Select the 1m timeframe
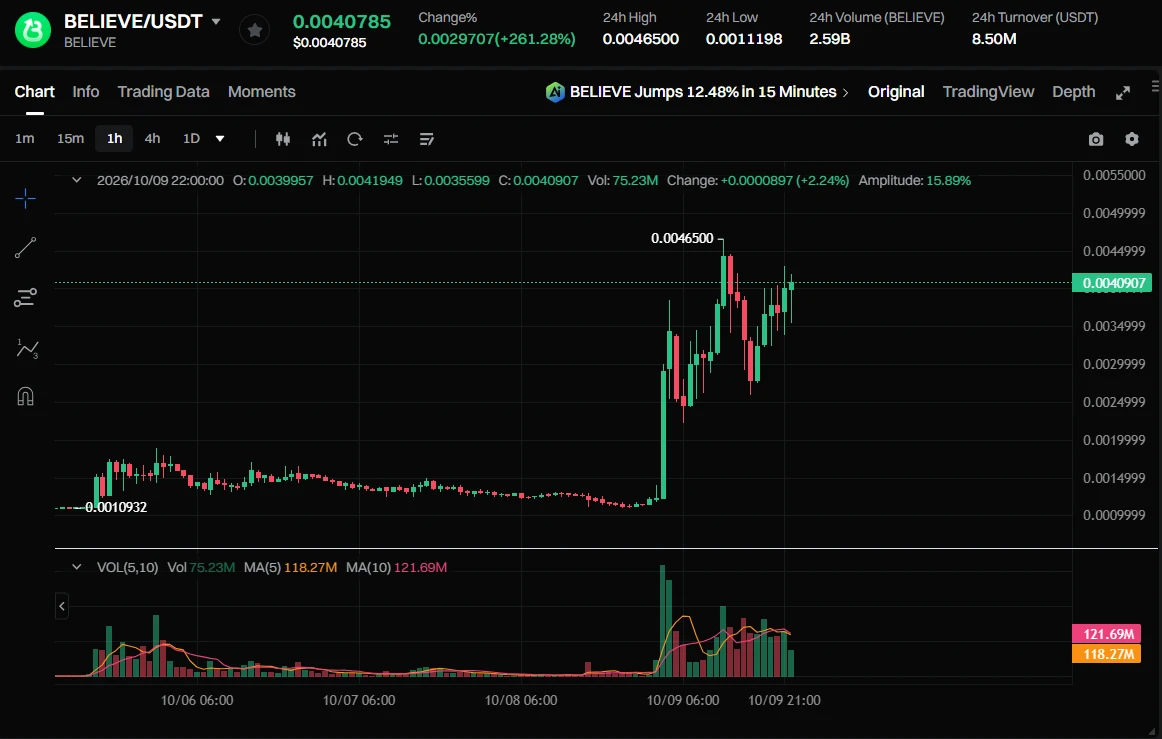The image size is (1162, 739). pos(24,139)
